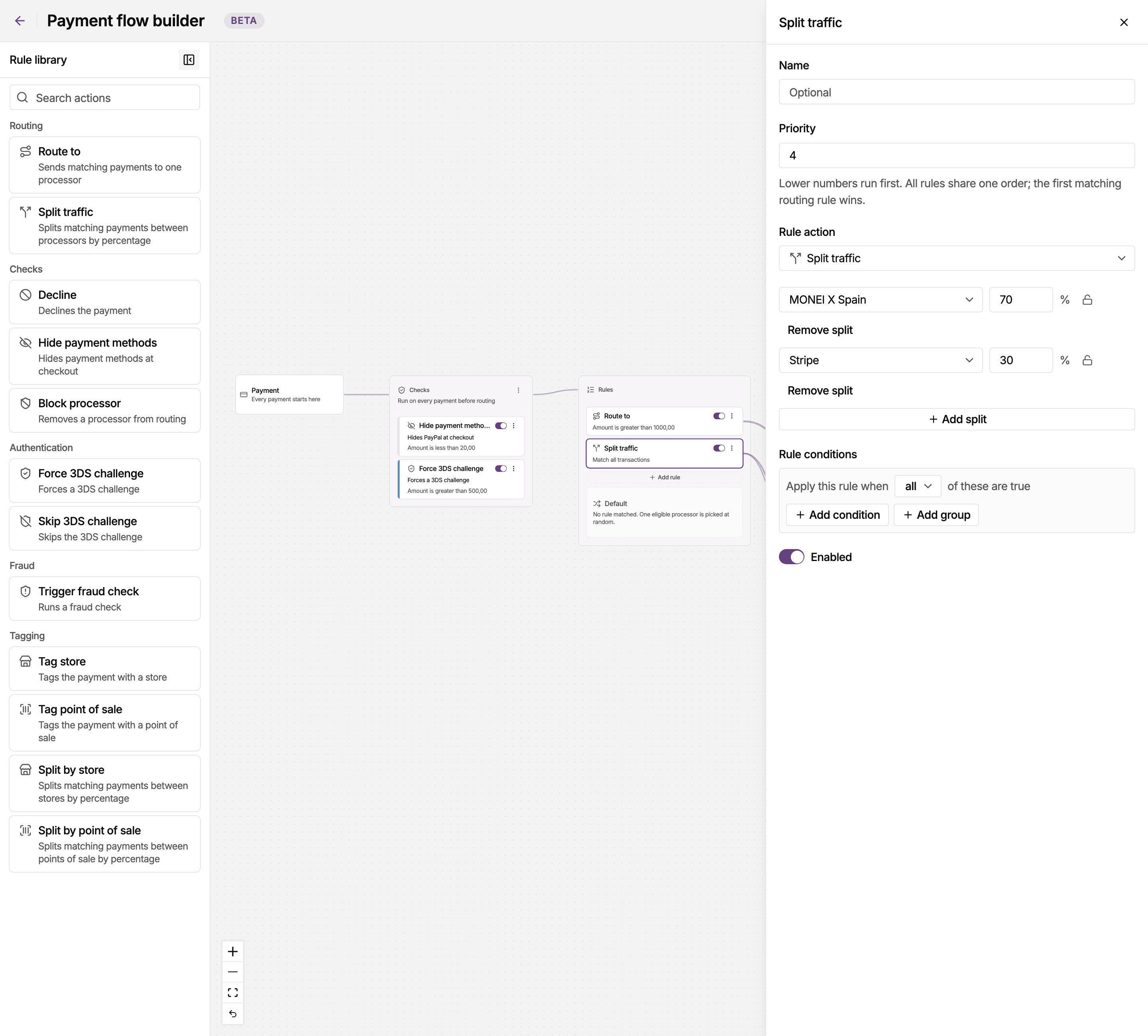Focus the Search actions field
This screenshot has width=1148, height=1036.
pos(105,97)
